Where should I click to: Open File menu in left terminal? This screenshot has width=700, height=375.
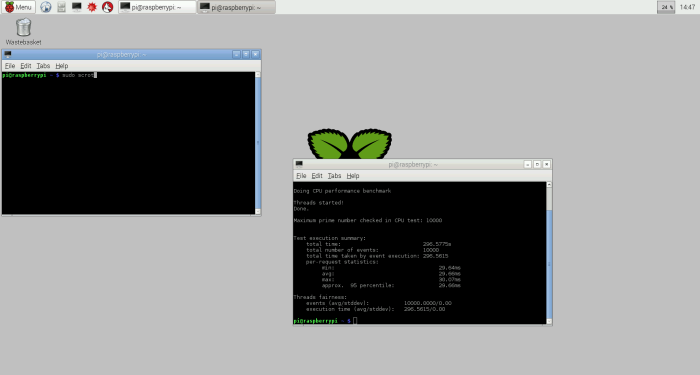point(10,66)
